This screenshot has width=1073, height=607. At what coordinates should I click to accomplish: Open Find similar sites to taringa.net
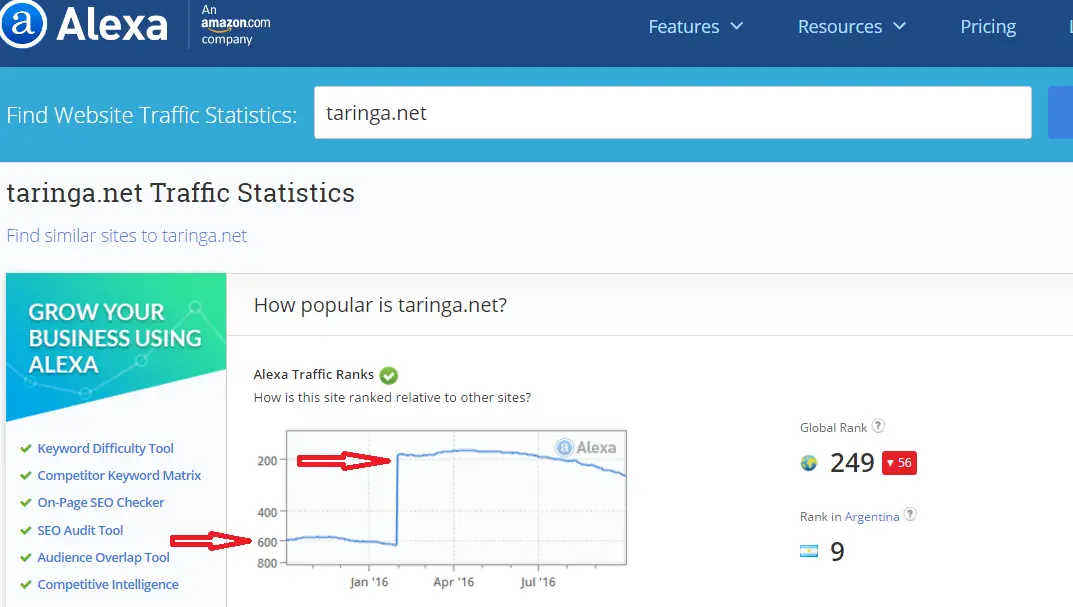pyautogui.click(x=127, y=235)
